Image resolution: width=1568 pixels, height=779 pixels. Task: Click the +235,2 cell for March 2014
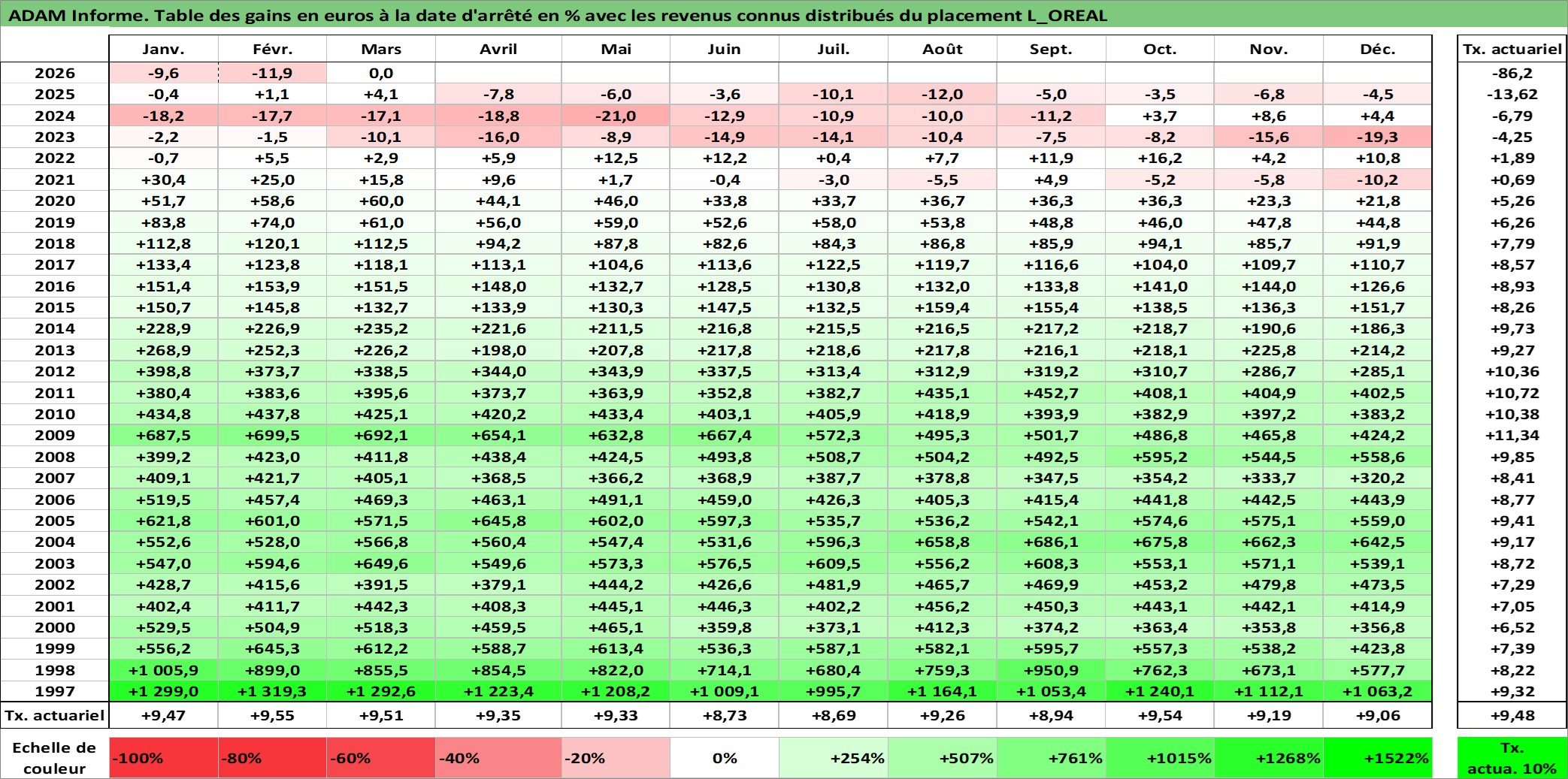[x=381, y=328]
